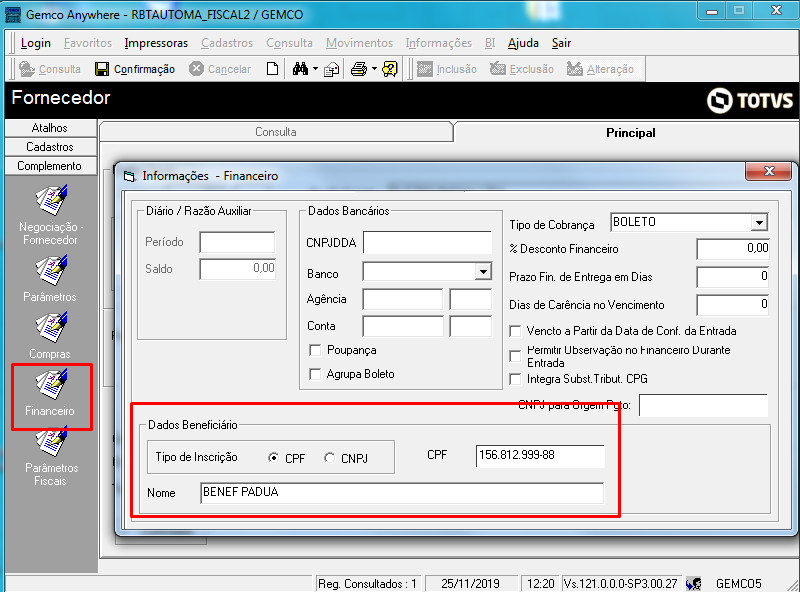The height and width of the screenshot is (592, 800).
Task: Expand the binoculars dropdown arrow
Action: (x=315, y=69)
